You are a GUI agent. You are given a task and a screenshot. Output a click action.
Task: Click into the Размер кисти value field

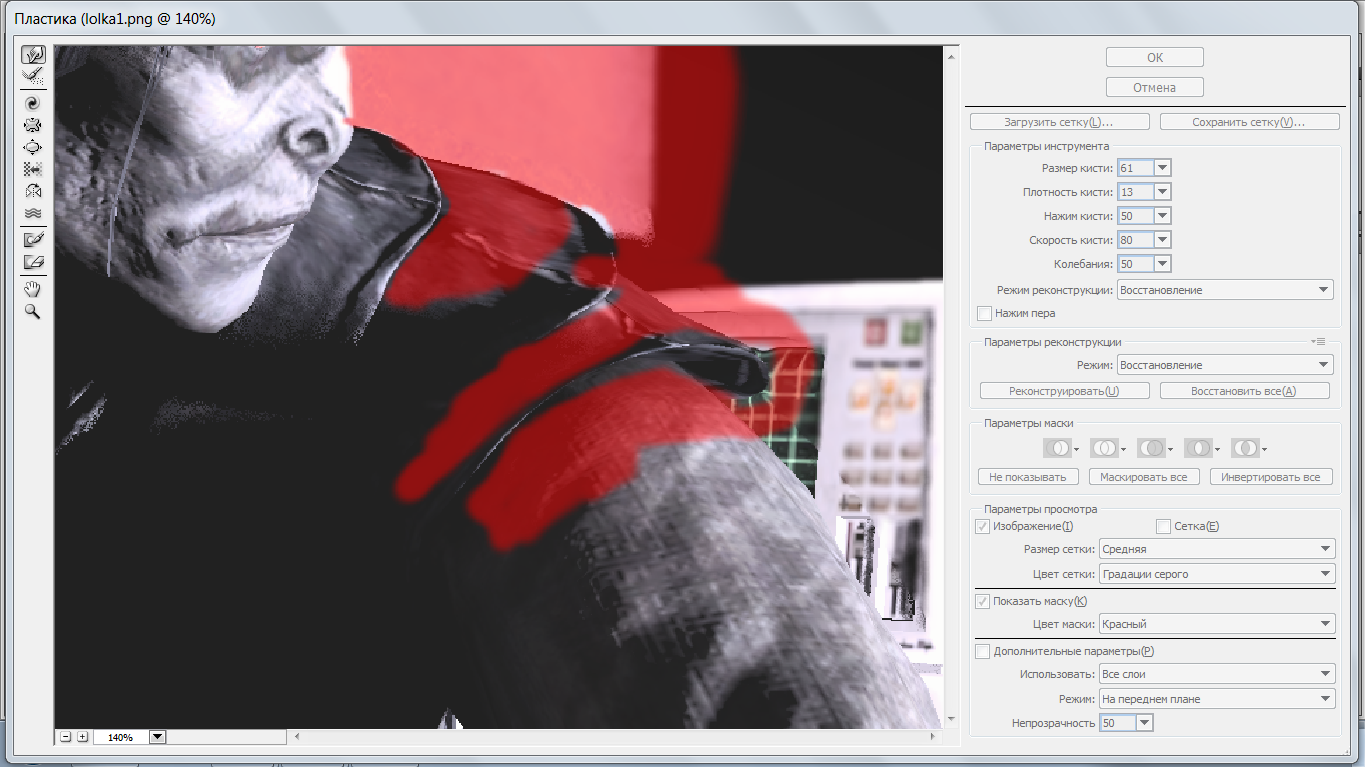1135,168
